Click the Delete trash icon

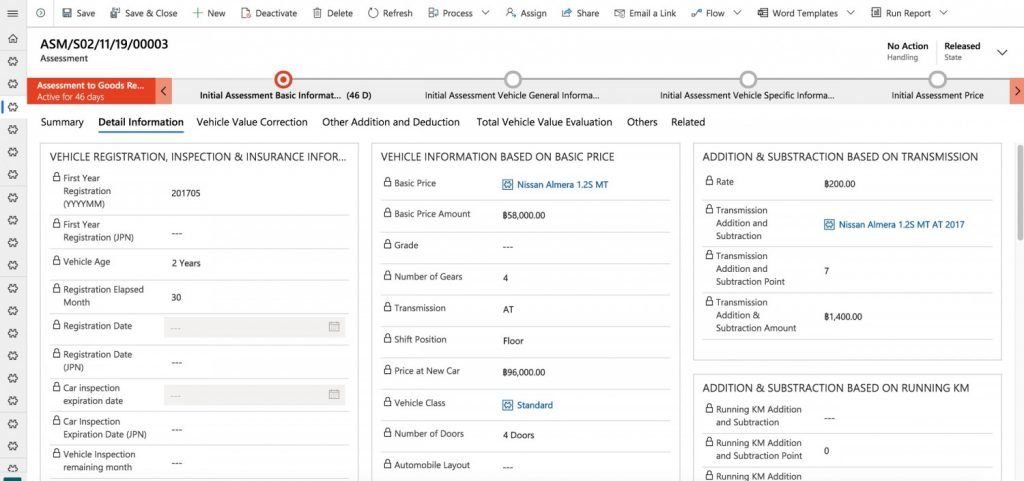pos(317,13)
